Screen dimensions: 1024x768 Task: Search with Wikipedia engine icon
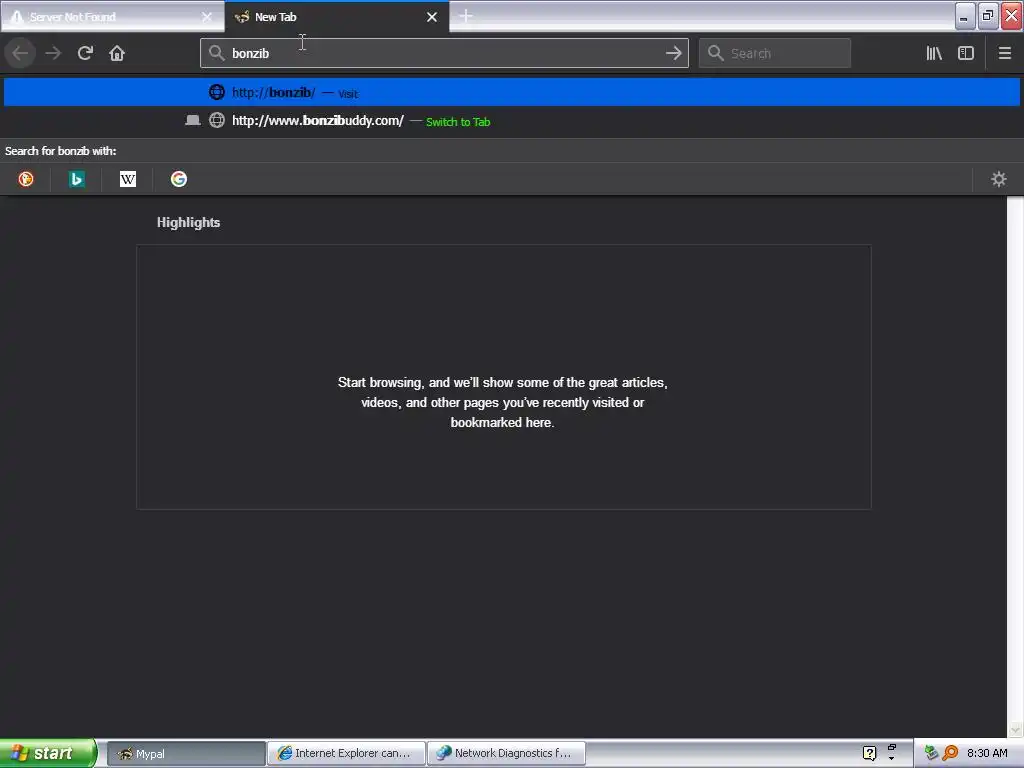tap(128, 179)
